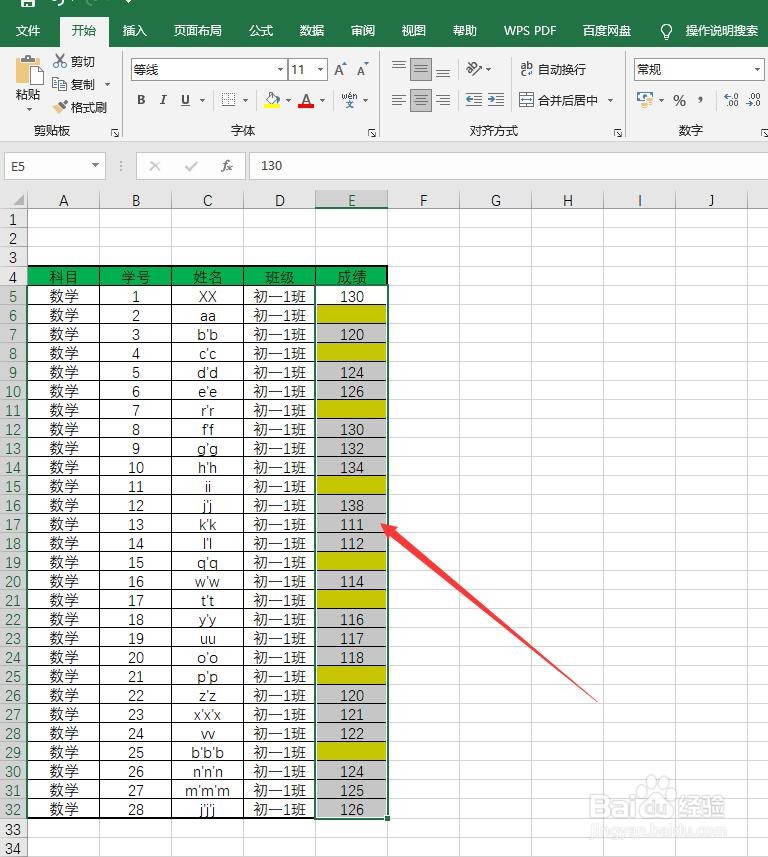This screenshot has width=768, height=857.
Task: Toggle middle vertical alignment
Action: (421, 69)
